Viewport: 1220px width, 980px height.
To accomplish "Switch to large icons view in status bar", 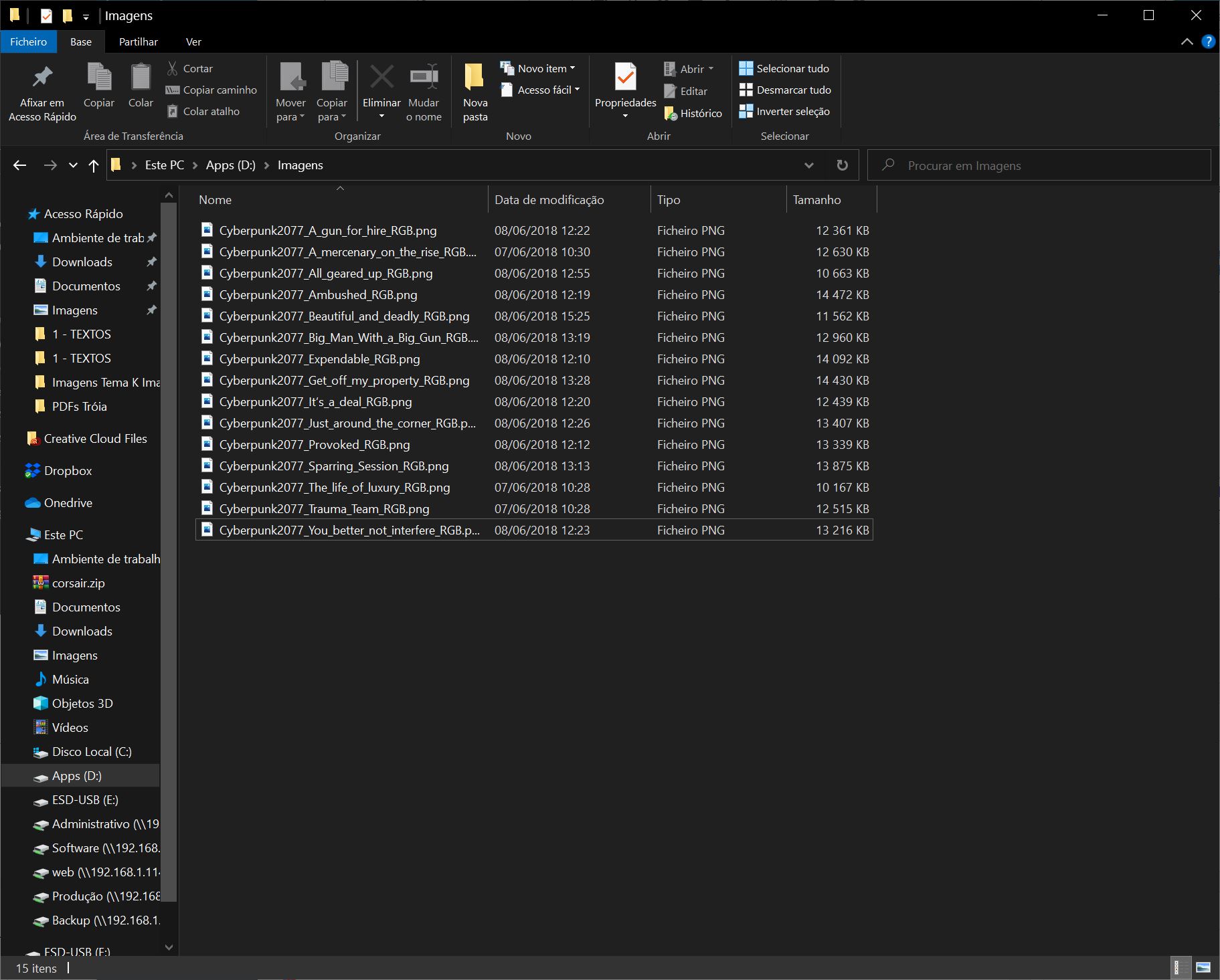I will (1203, 967).
